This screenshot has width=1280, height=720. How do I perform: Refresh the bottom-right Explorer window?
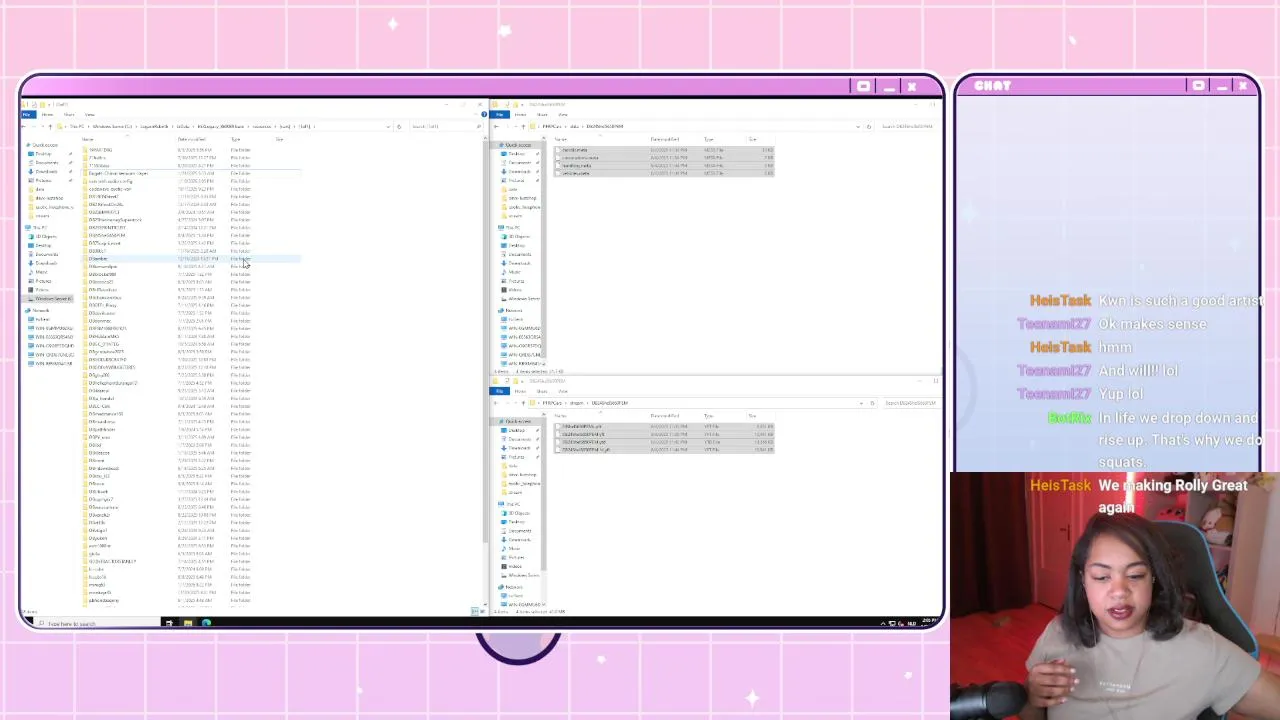(x=872, y=403)
